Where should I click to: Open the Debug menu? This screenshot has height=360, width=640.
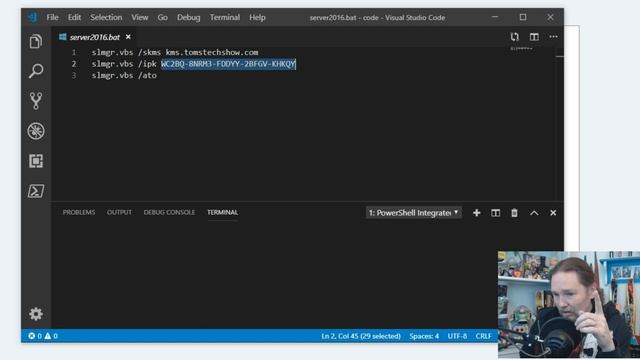pyautogui.click(x=189, y=18)
